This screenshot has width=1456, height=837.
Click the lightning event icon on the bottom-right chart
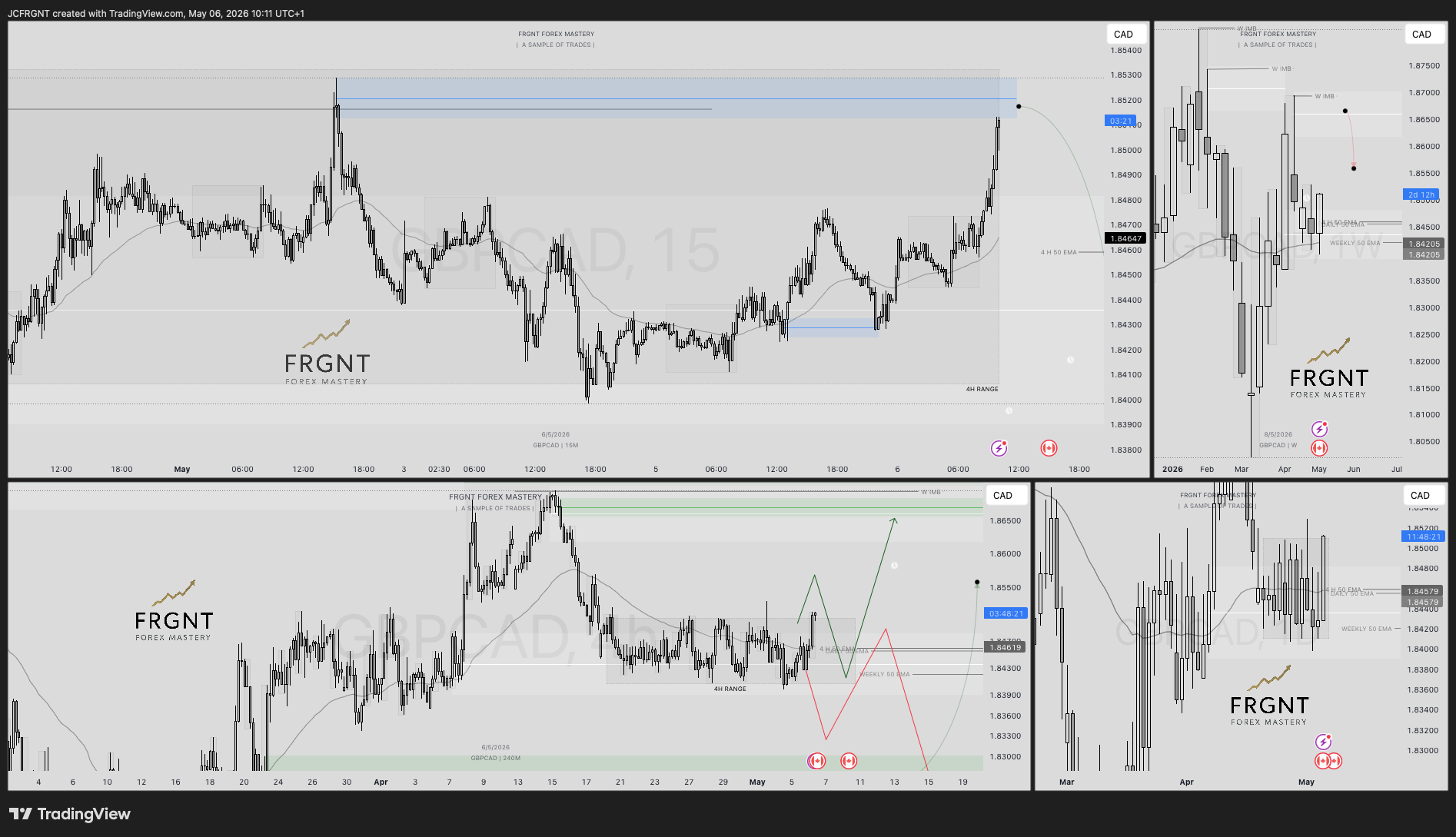[1323, 742]
